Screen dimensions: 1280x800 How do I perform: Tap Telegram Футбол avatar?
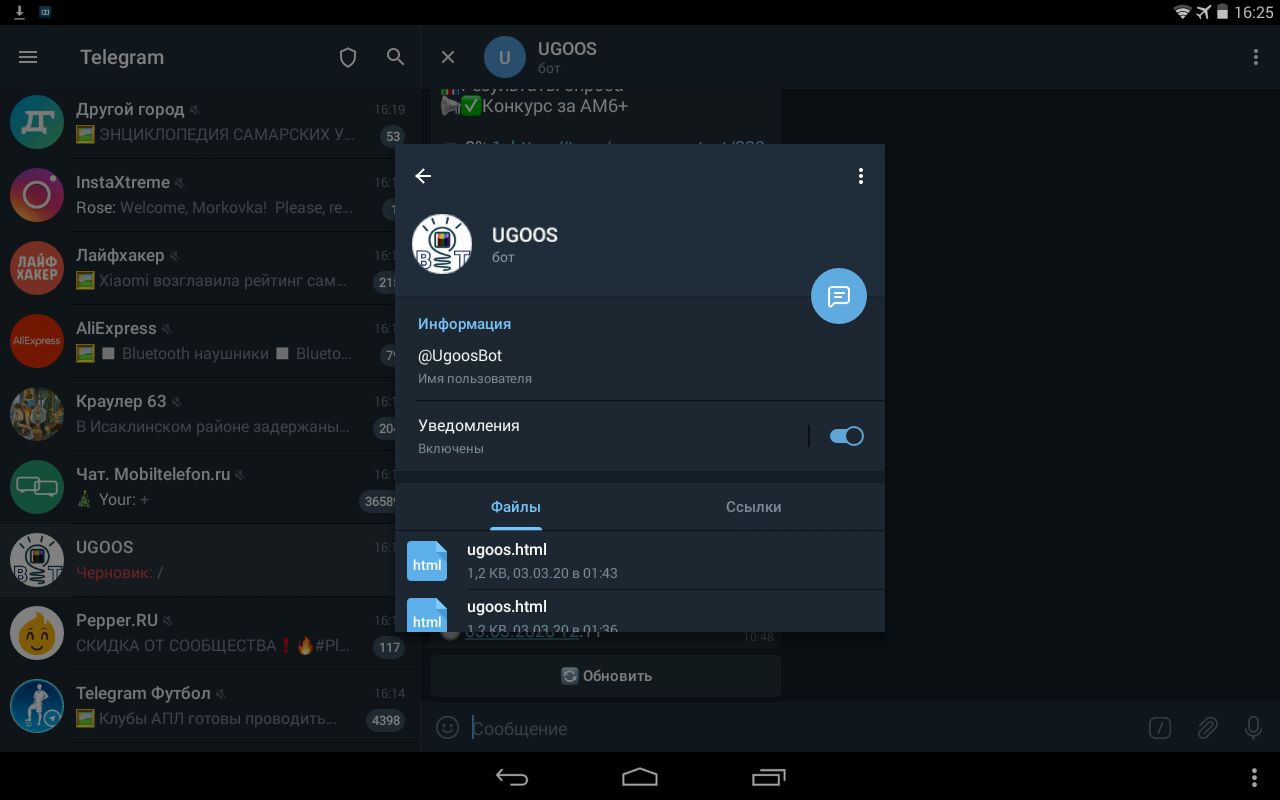[x=37, y=706]
